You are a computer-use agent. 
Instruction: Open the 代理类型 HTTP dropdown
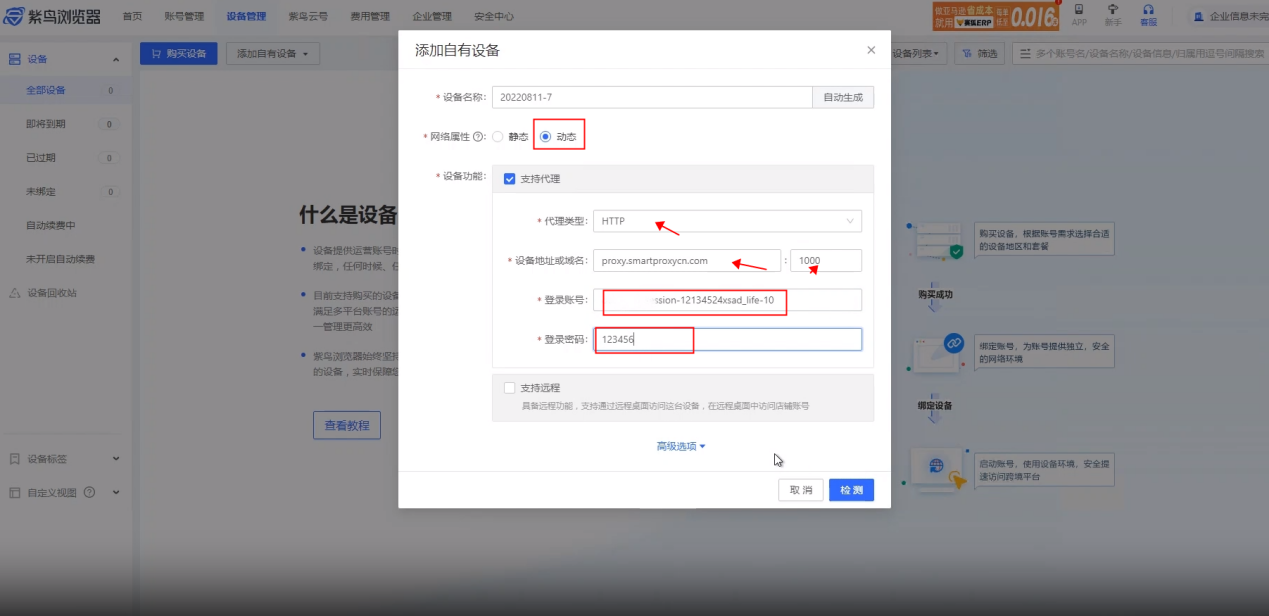tap(727, 221)
